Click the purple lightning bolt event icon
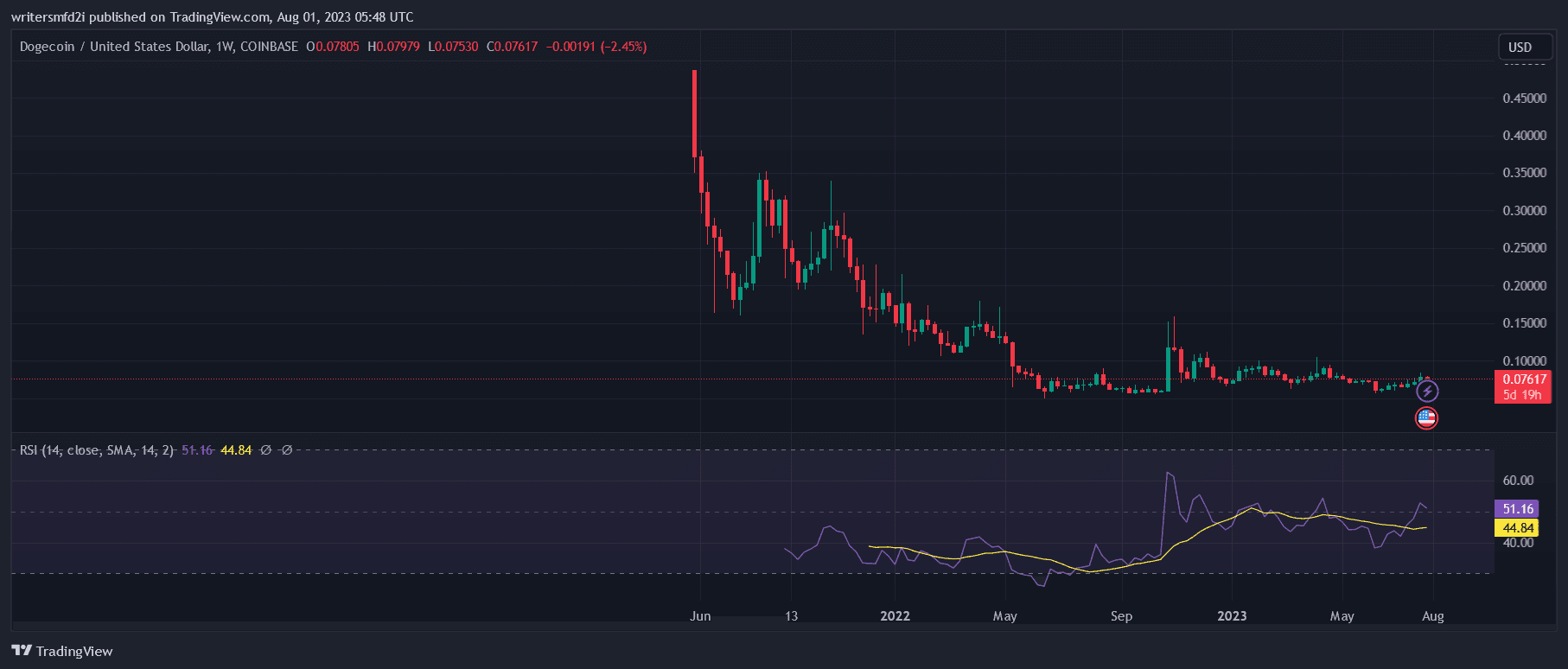Viewport: 1568px width, 669px height. click(x=1427, y=392)
